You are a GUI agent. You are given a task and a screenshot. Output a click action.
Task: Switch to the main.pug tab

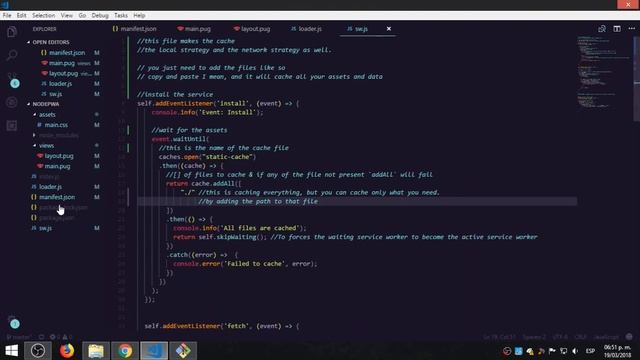194,29
